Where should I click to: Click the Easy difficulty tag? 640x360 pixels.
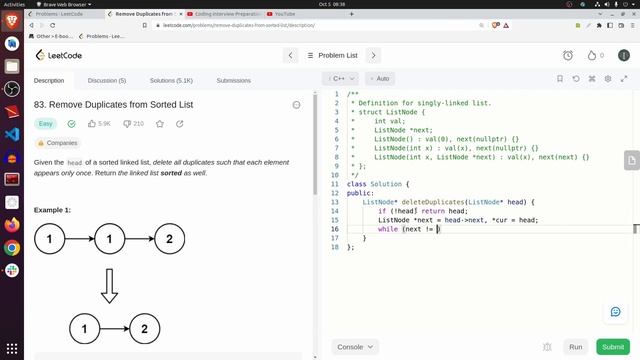[x=45, y=124]
